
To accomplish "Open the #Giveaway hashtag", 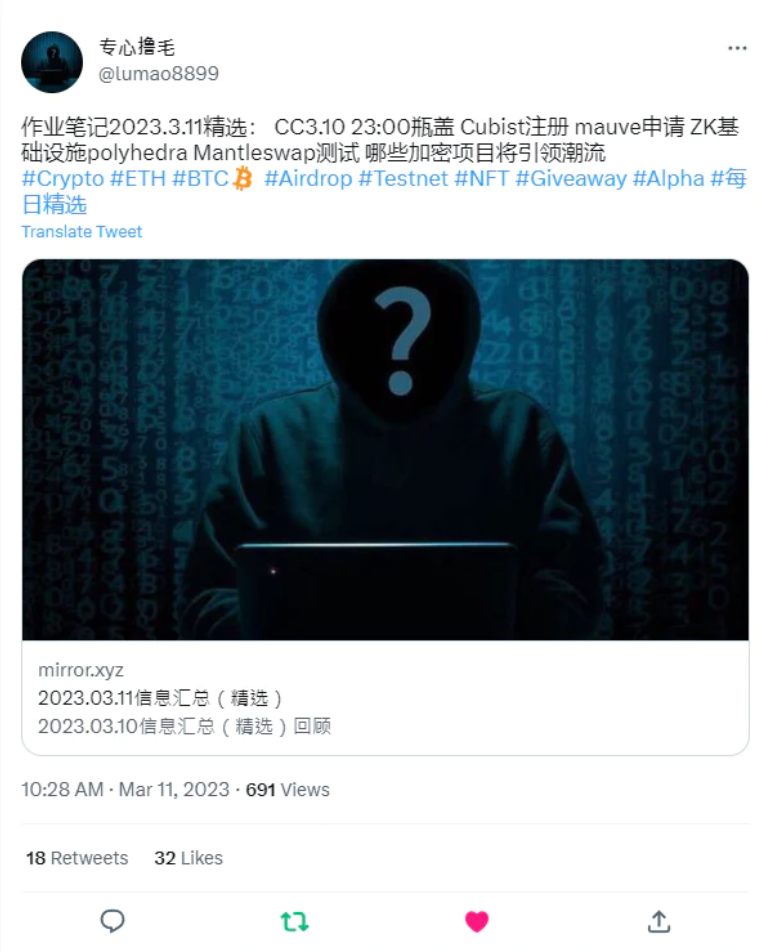I will [x=571, y=178].
